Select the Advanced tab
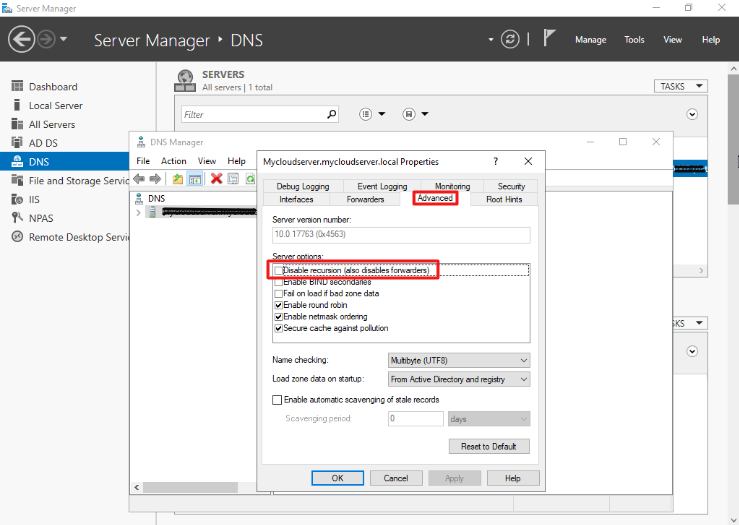This screenshot has width=739, height=525. tap(435, 198)
